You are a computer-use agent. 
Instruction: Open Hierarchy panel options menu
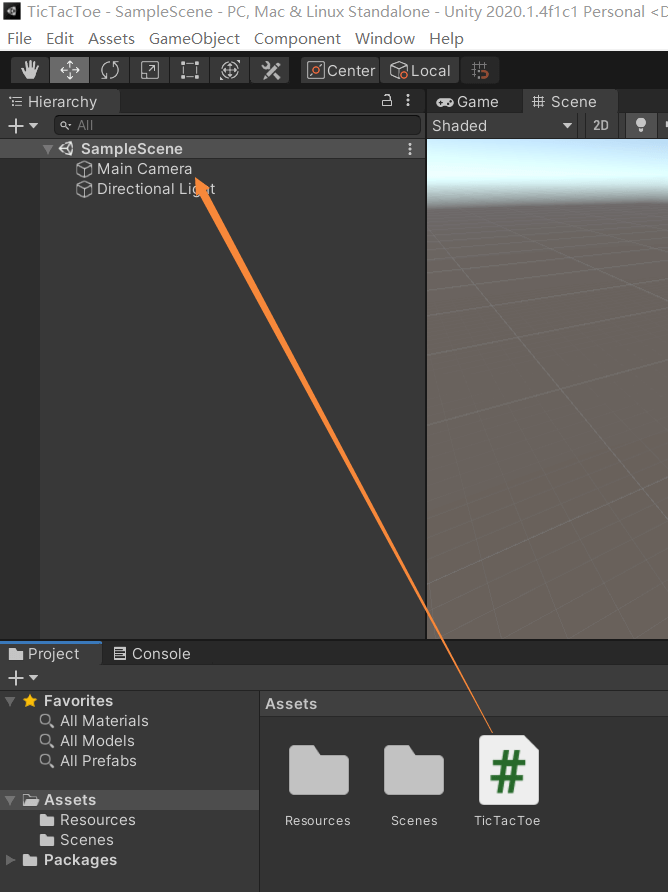408,101
